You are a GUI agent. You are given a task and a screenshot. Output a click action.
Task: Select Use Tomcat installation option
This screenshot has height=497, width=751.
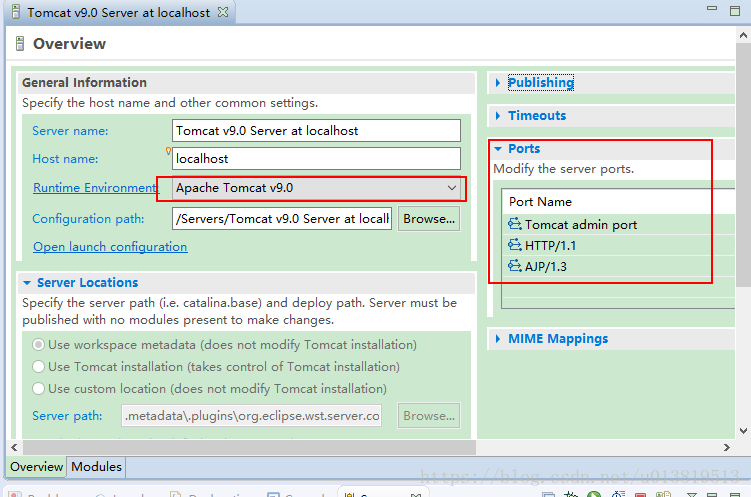tap(38, 367)
